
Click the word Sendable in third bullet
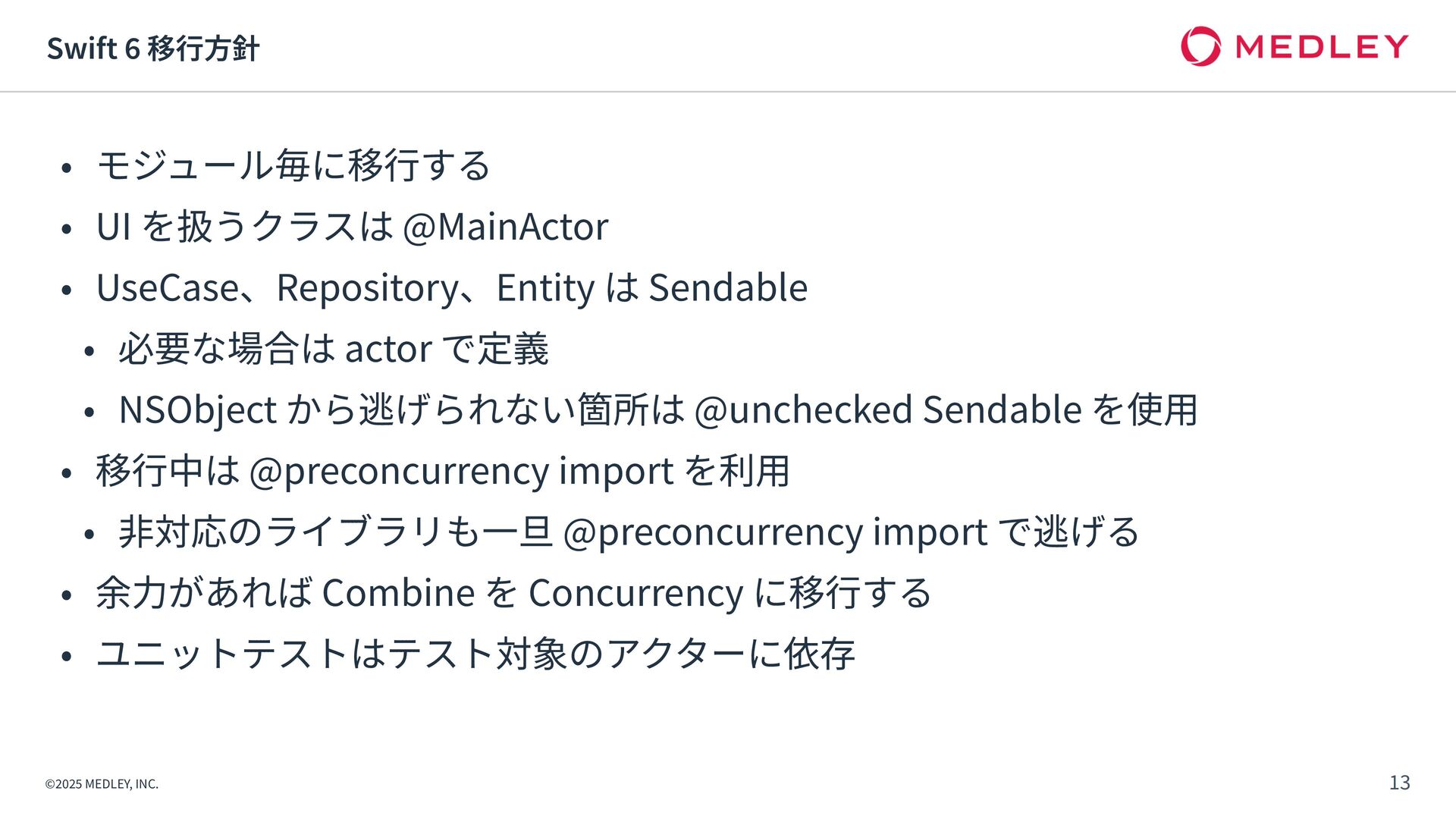coord(728,287)
